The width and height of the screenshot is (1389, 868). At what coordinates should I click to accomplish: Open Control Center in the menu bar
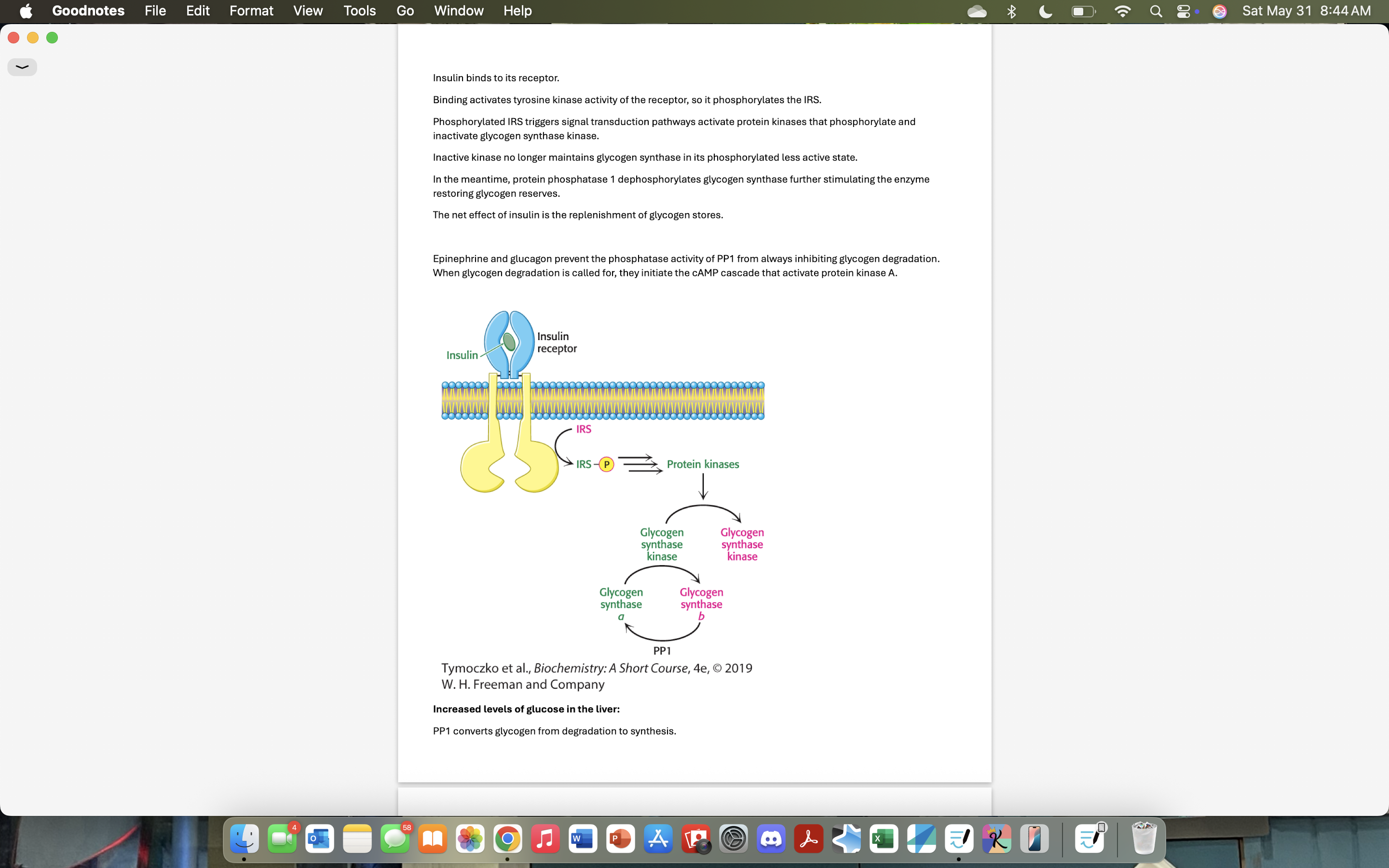tap(1185, 11)
